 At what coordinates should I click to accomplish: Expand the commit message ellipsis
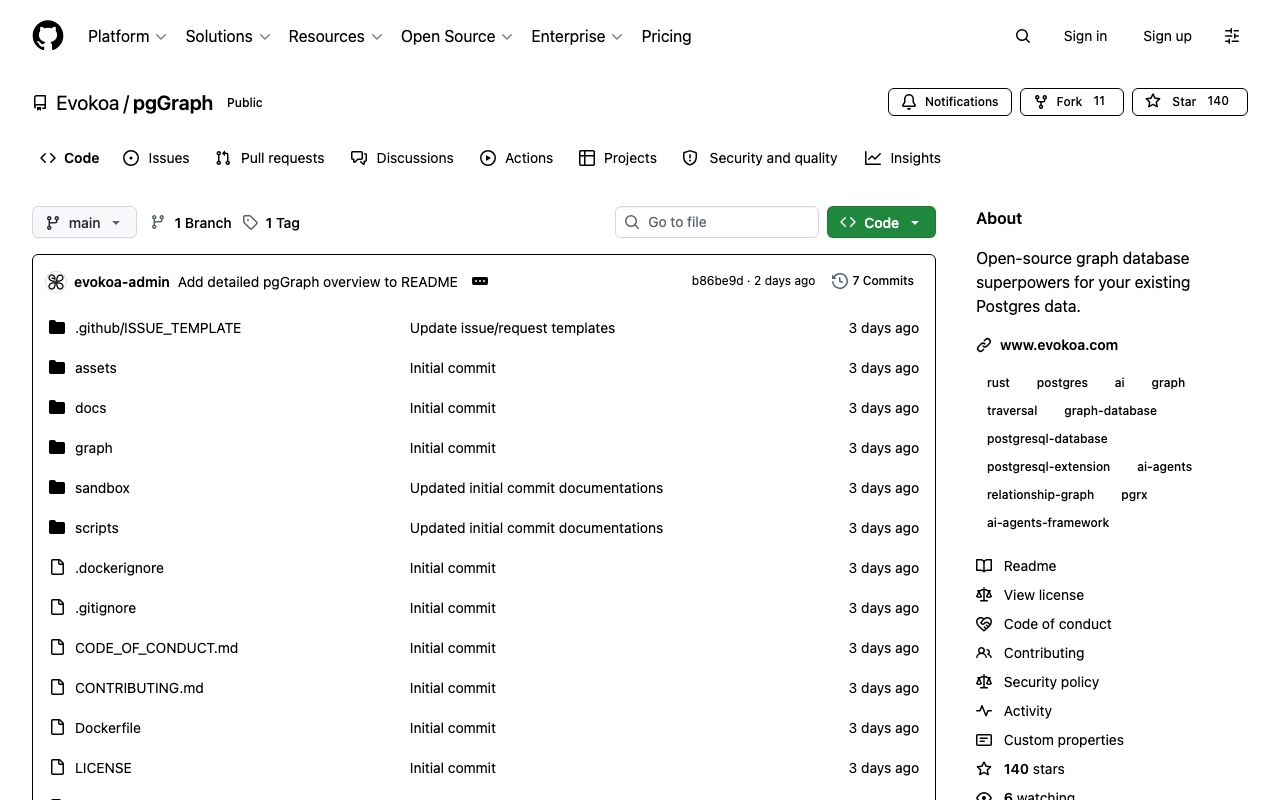pyautogui.click(x=480, y=281)
